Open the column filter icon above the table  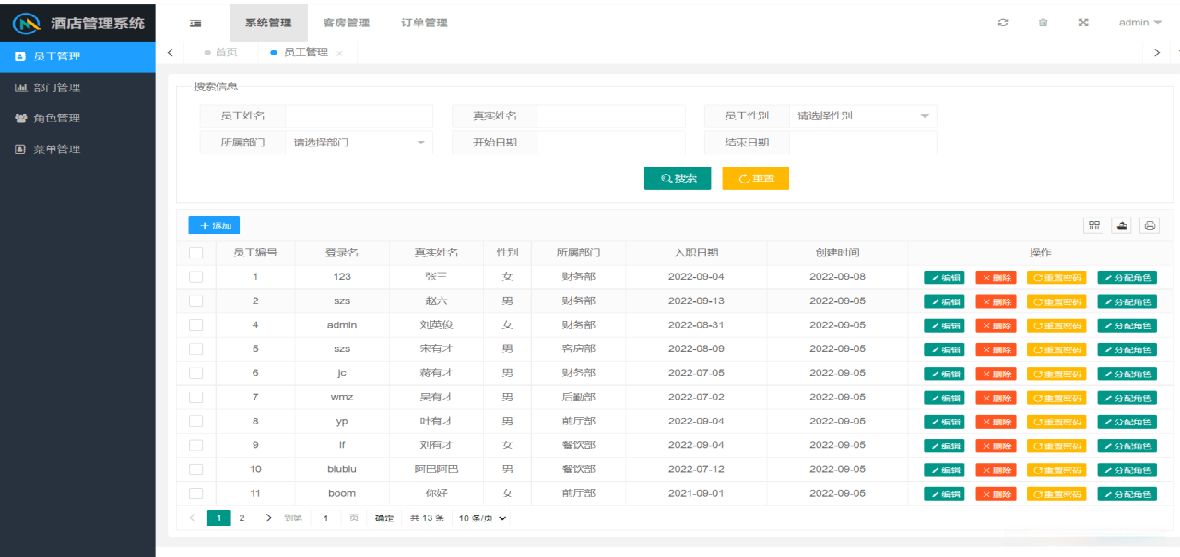coord(1095,226)
